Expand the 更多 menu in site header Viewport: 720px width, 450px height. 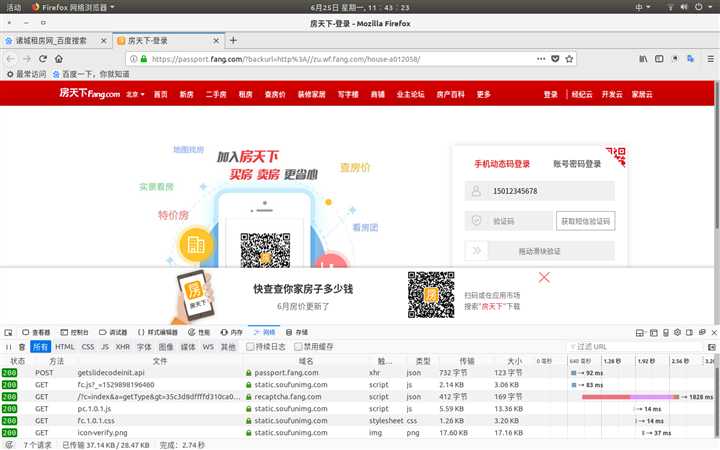[x=484, y=94]
